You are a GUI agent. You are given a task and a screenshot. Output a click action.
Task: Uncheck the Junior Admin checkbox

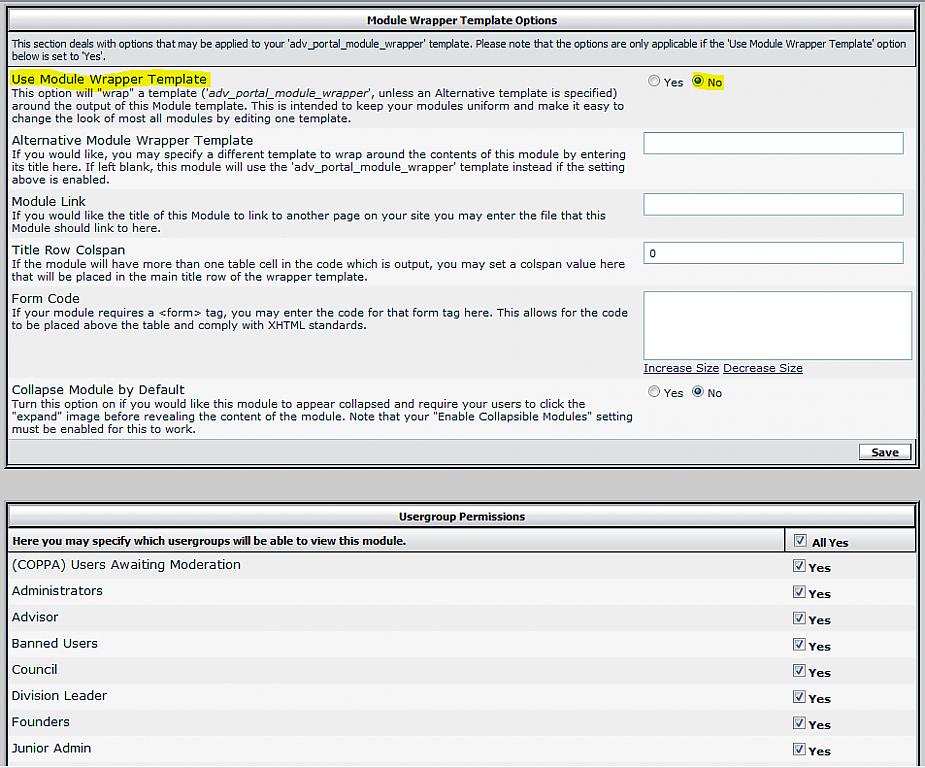pyautogui.click(x=799, y=749)
